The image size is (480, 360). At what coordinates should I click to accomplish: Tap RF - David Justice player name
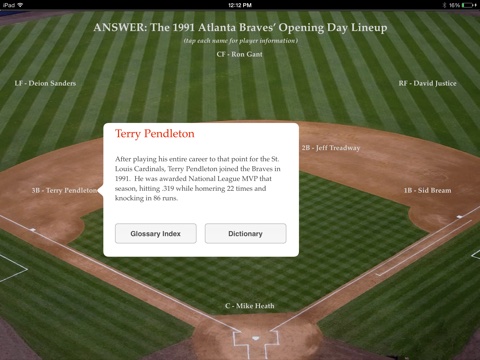coord(427,83)
